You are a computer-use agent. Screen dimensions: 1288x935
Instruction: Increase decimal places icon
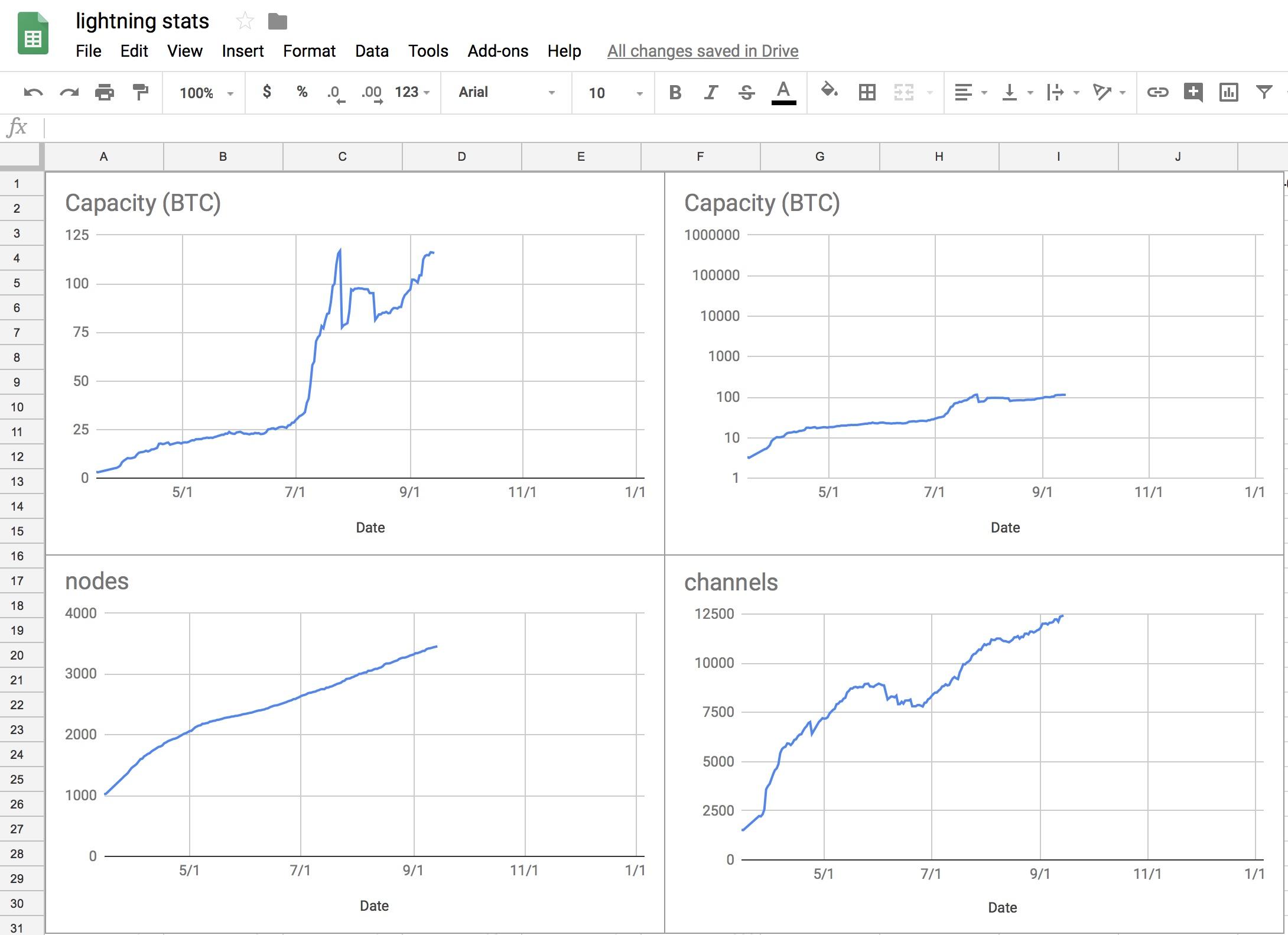372,93
